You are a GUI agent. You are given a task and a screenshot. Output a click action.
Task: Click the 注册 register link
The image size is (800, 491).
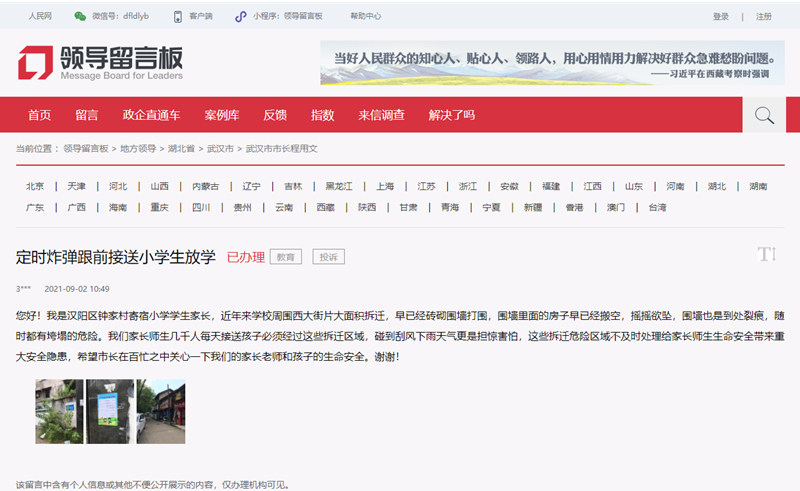pos(764,17)
